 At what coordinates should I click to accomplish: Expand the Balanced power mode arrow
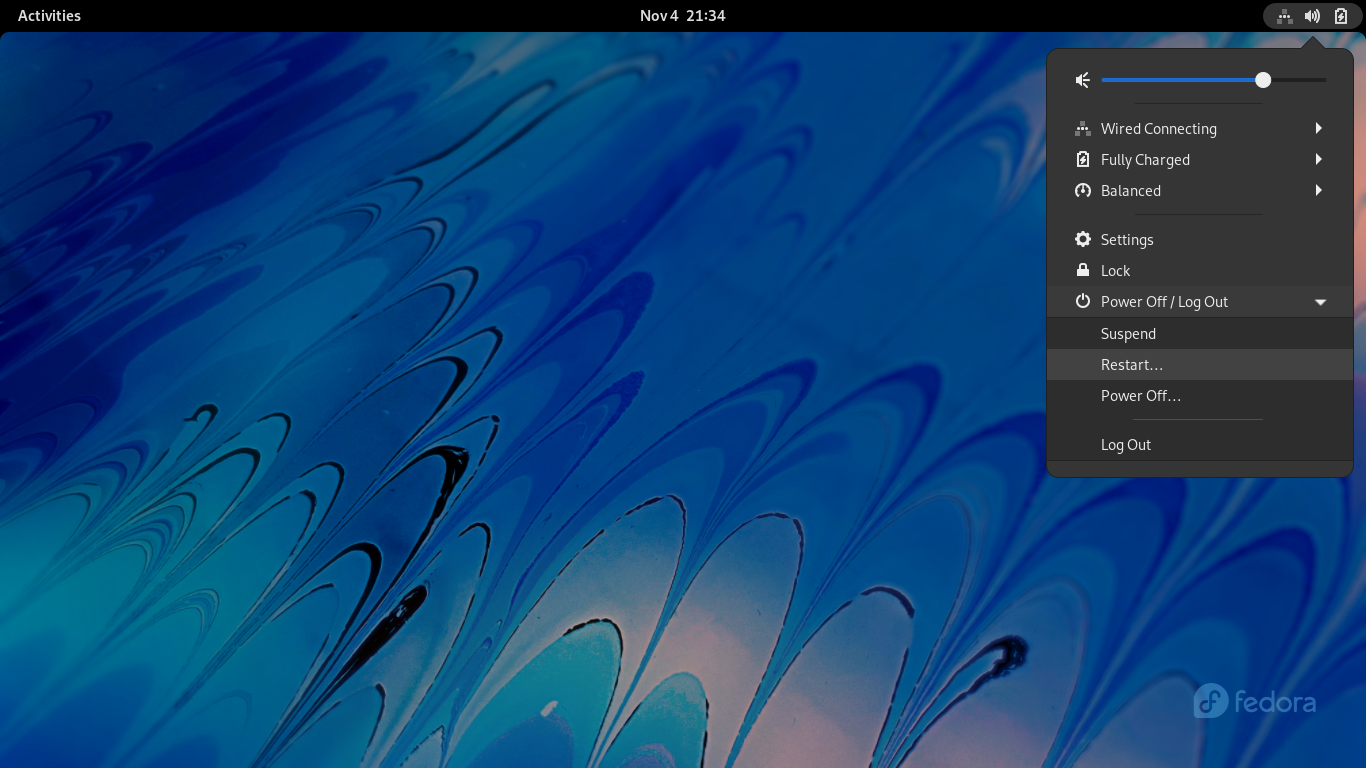click(x=1319, y=190)
